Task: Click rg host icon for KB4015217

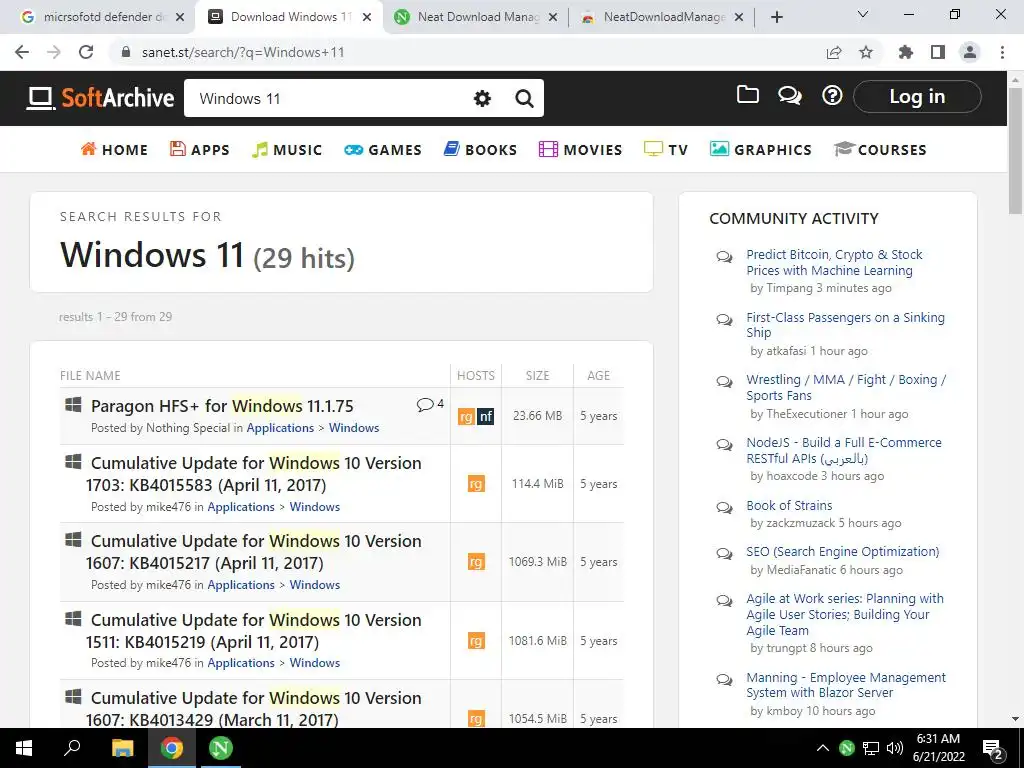Action: (476, 562)
